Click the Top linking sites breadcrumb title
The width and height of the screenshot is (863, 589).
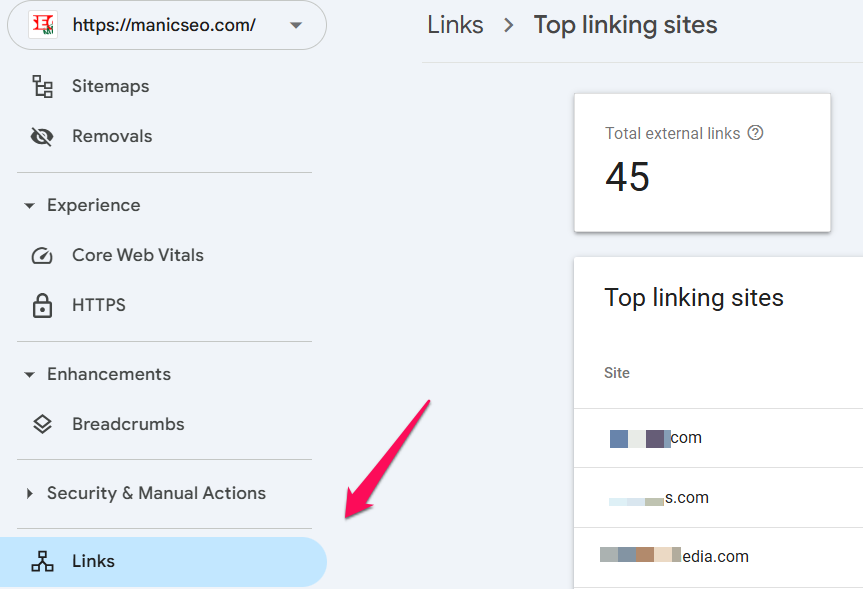(625, 25)
